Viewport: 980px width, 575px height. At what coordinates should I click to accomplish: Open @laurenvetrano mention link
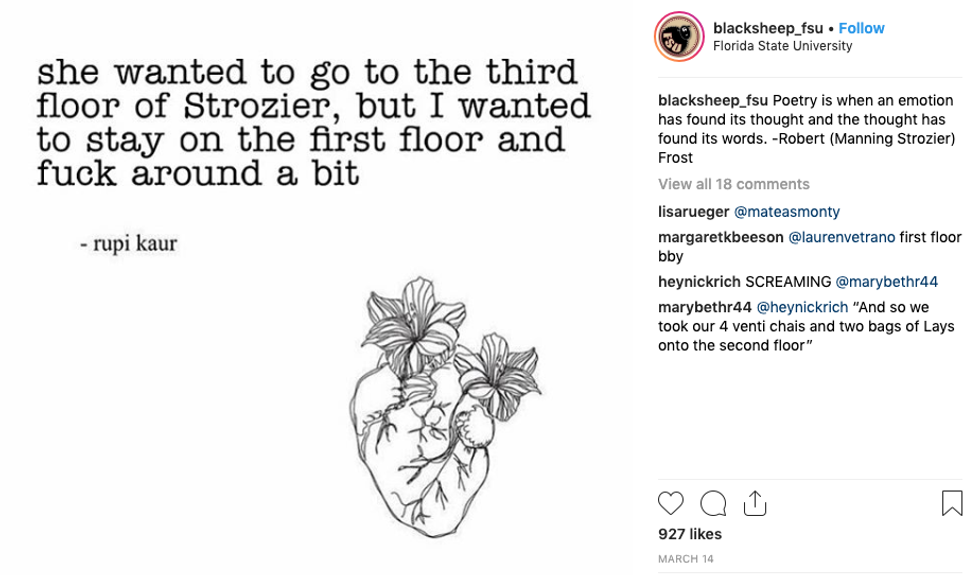pyautogui.click(x=842, y=237)
